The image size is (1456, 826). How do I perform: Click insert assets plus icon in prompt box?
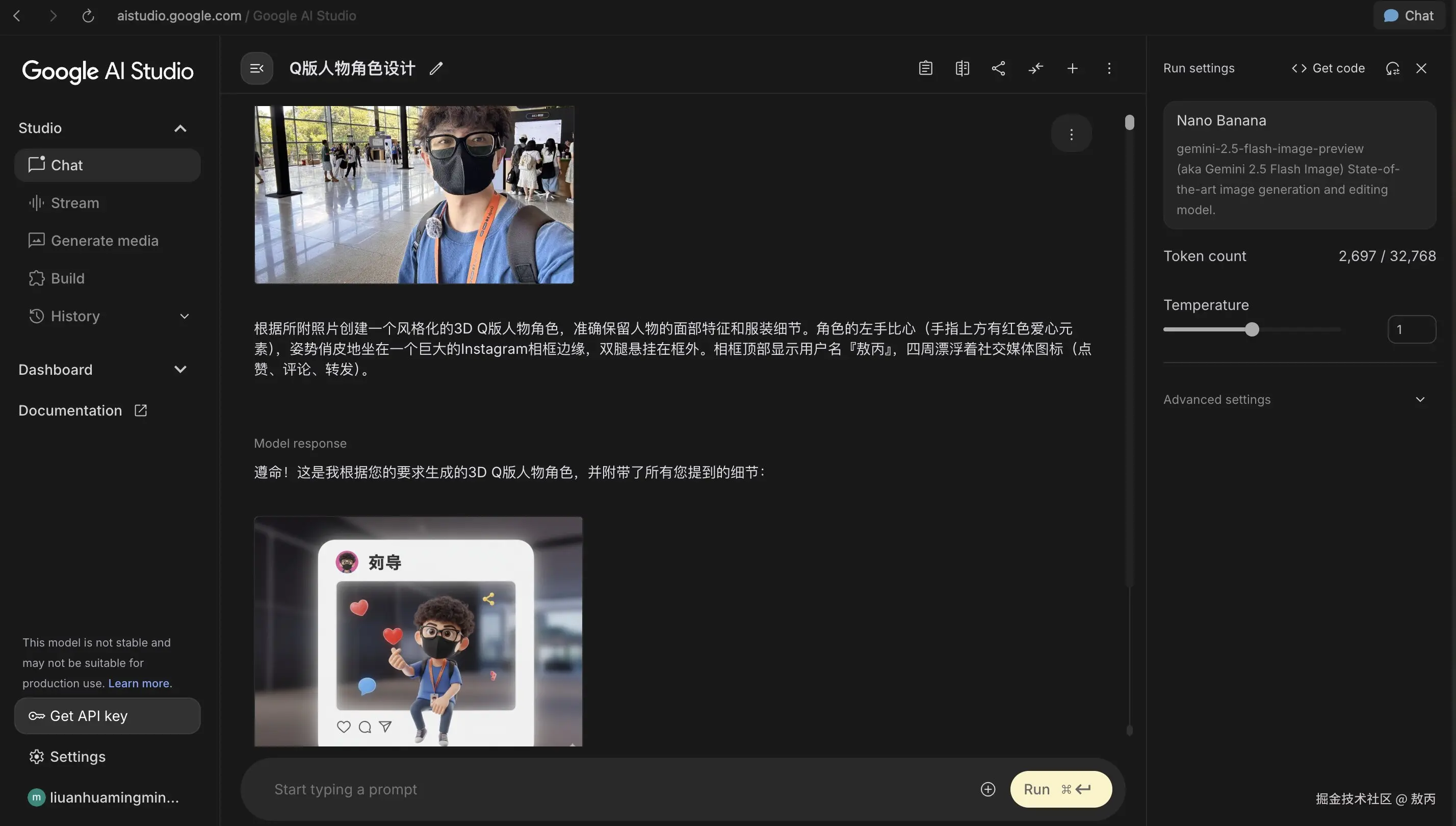click(x=987, y=789)
